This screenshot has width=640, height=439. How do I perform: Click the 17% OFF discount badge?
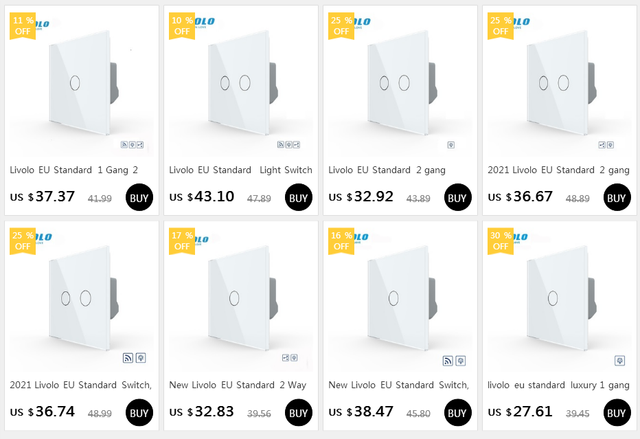[x=183, y=239]
